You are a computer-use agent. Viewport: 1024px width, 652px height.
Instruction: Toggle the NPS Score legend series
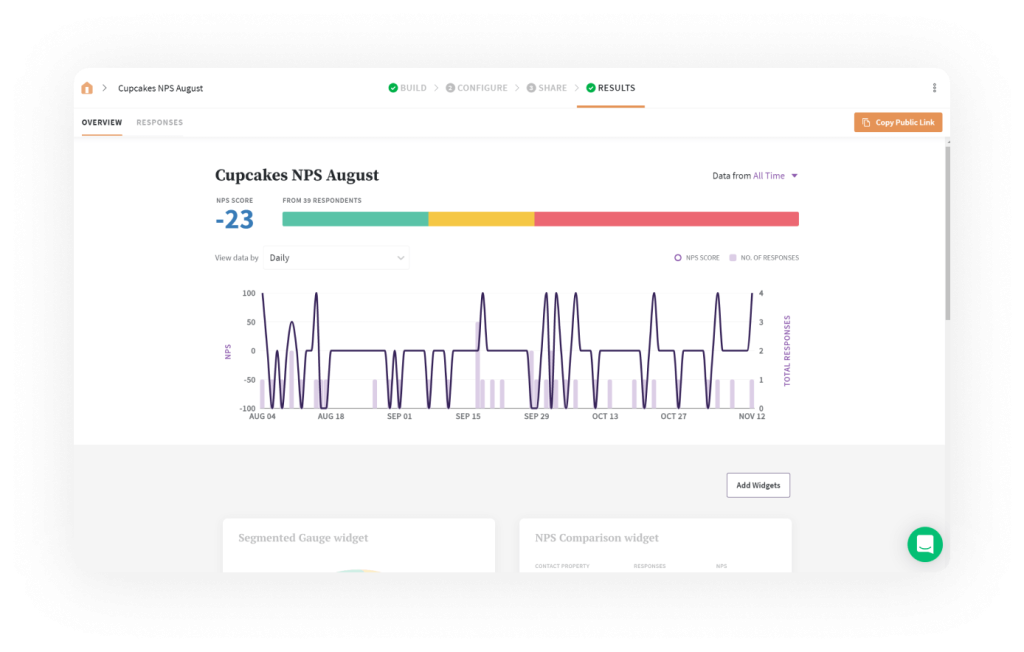click(x=697, y=258)
